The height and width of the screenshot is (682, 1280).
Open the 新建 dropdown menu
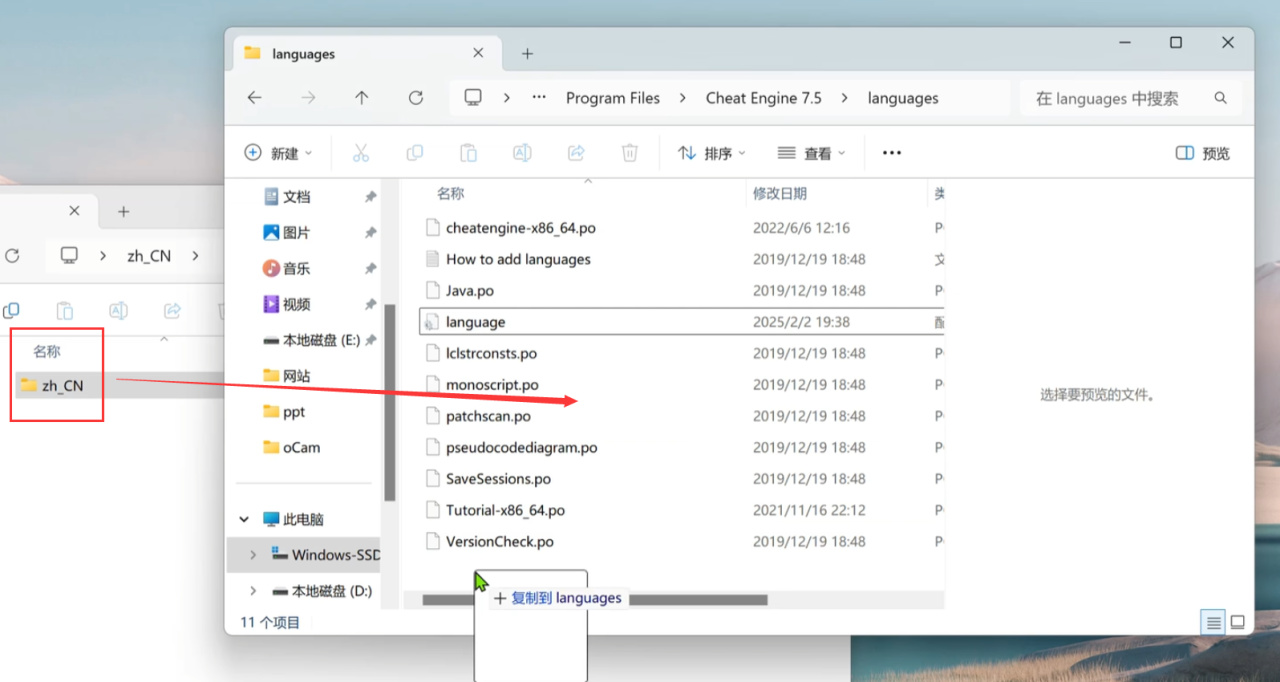coord(279,153)
